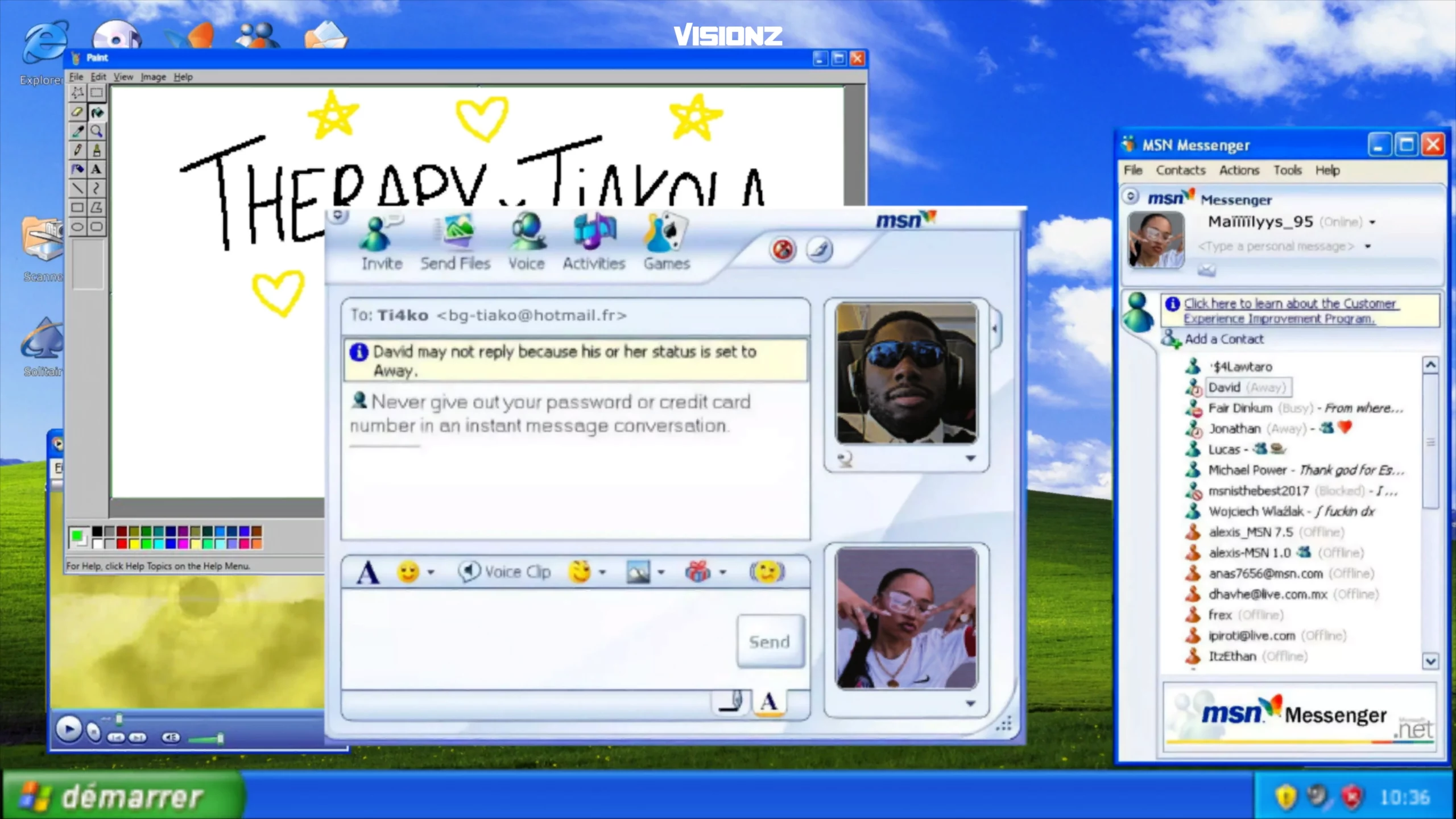The image size is (1456, 819).
Task: Collapse the display pictures side panel arrow
Action: point(995,329)
